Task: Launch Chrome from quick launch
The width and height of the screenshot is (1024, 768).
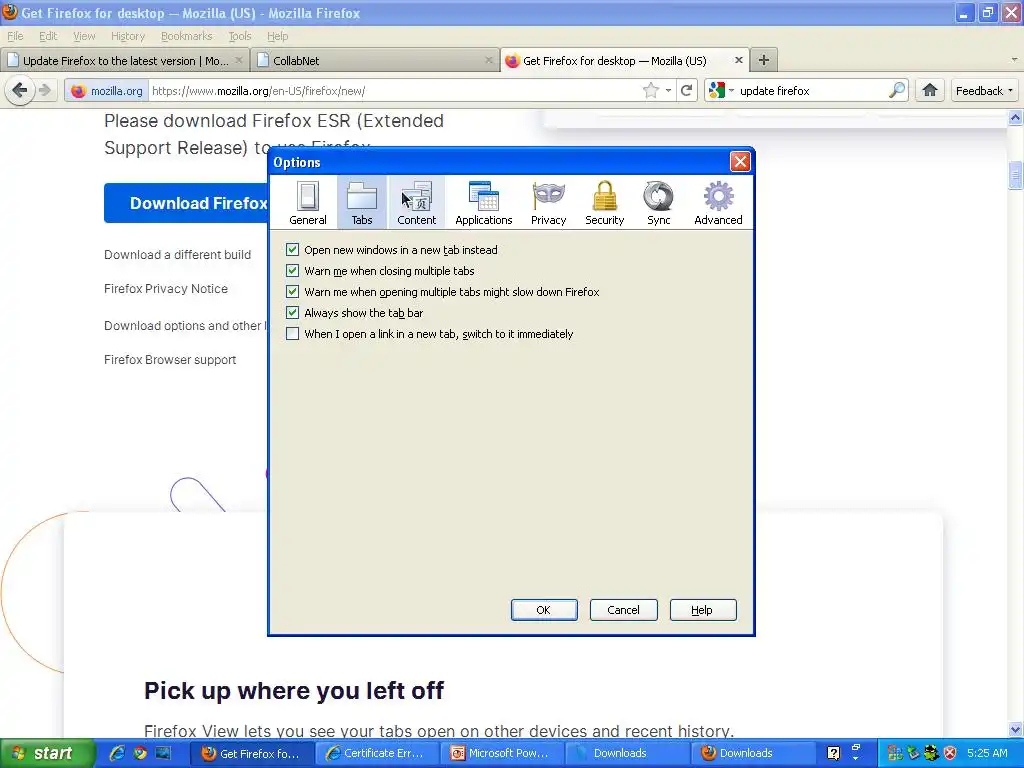Action: point(140,753)
